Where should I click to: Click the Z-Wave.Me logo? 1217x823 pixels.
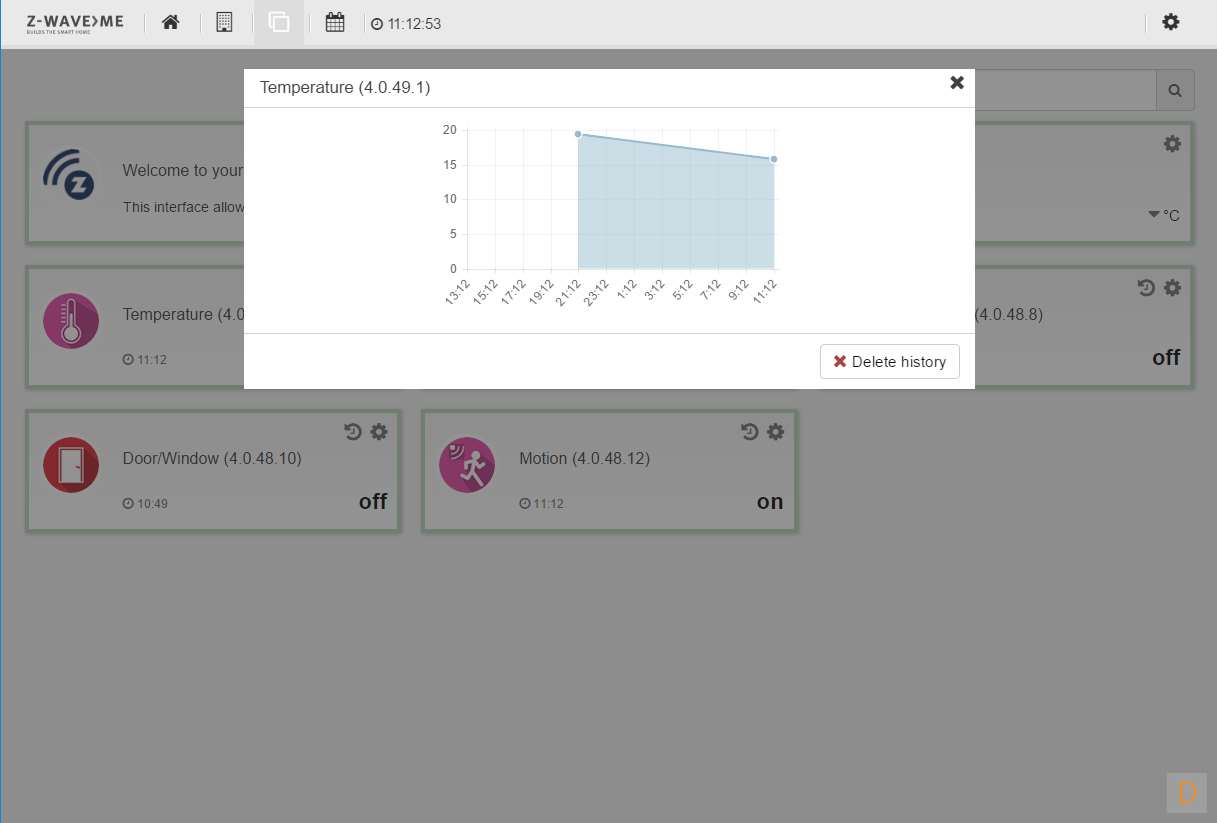pos(75,23)
